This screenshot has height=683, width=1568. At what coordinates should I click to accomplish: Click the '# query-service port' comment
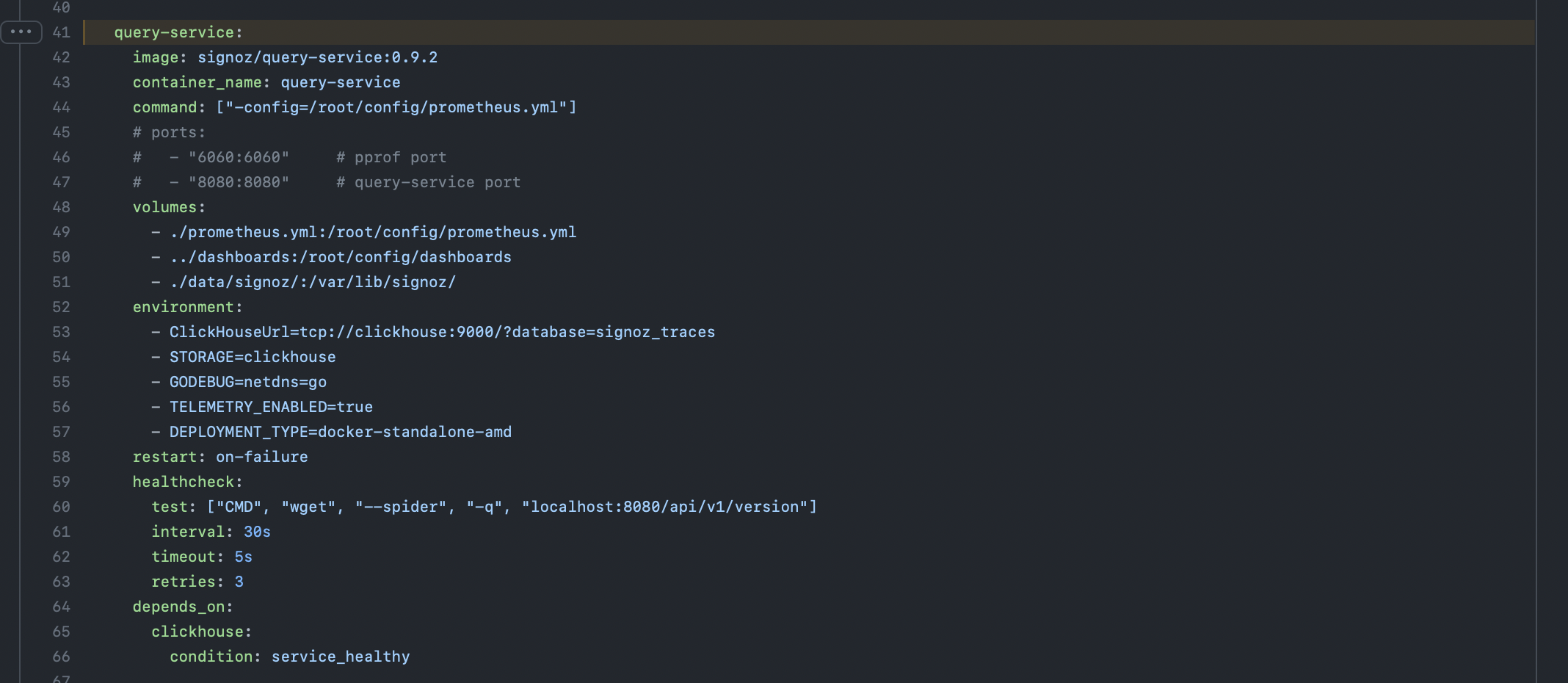[x=429, y=182]
